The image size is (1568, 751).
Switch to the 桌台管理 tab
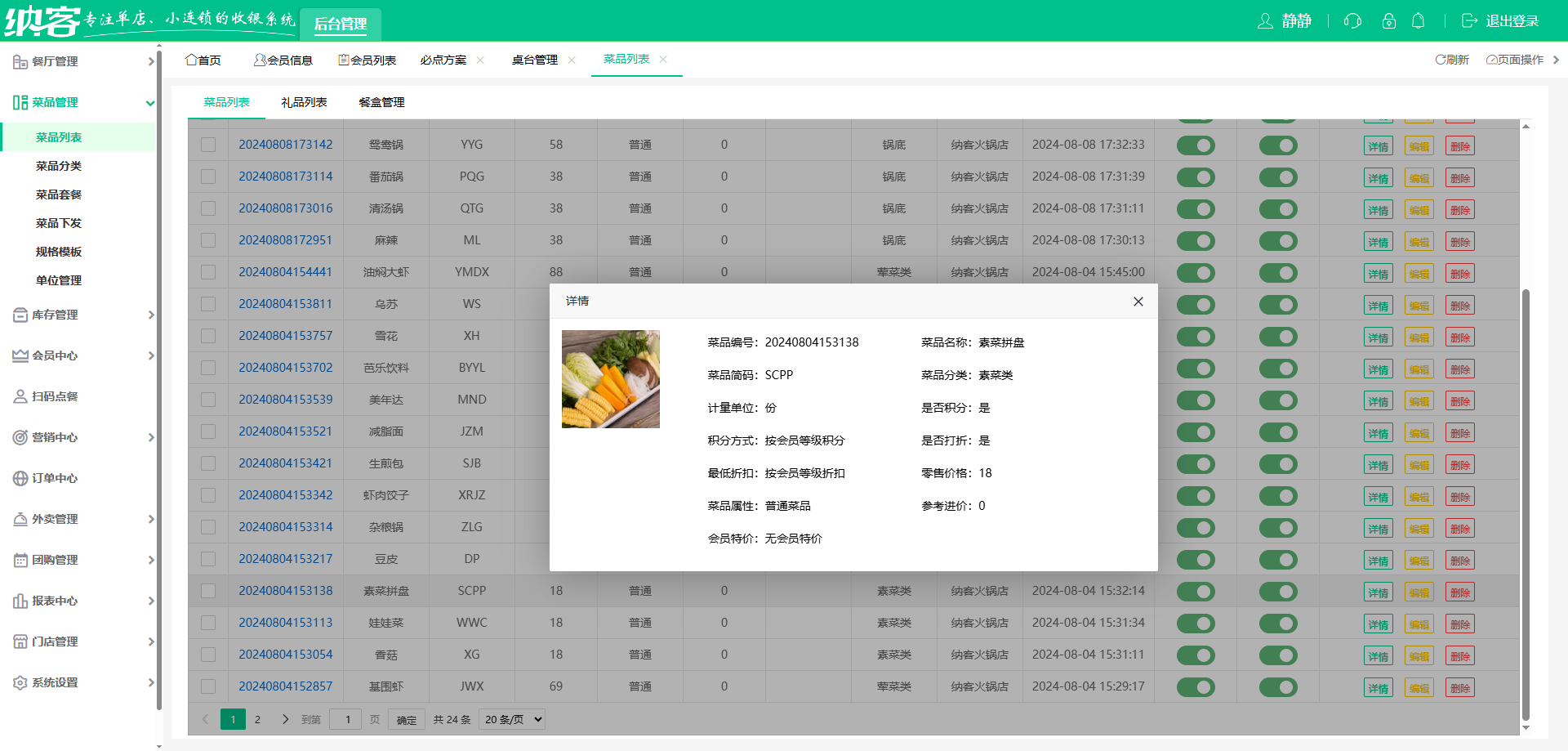[535, 59]
